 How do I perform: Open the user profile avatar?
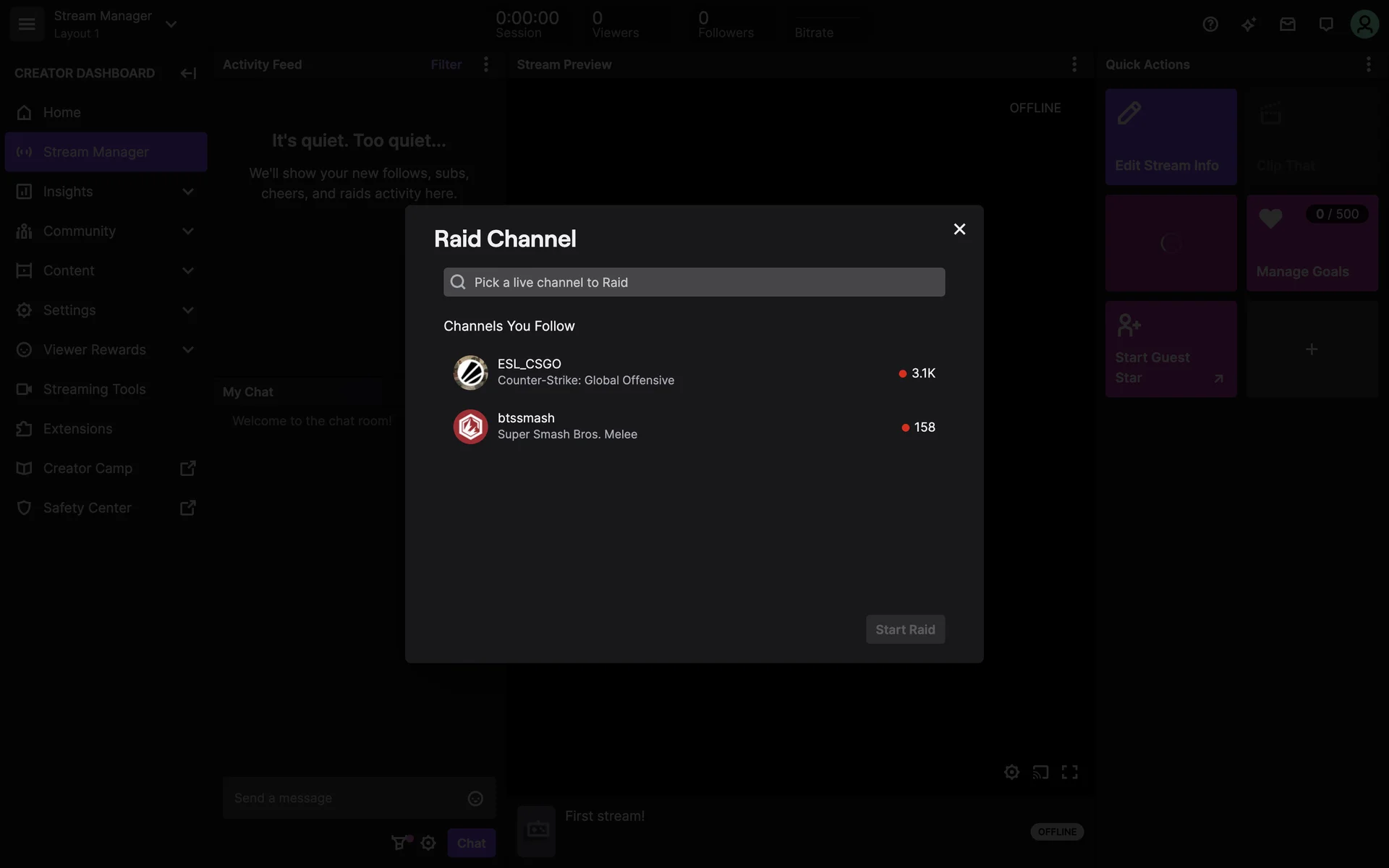[1364, 25]
